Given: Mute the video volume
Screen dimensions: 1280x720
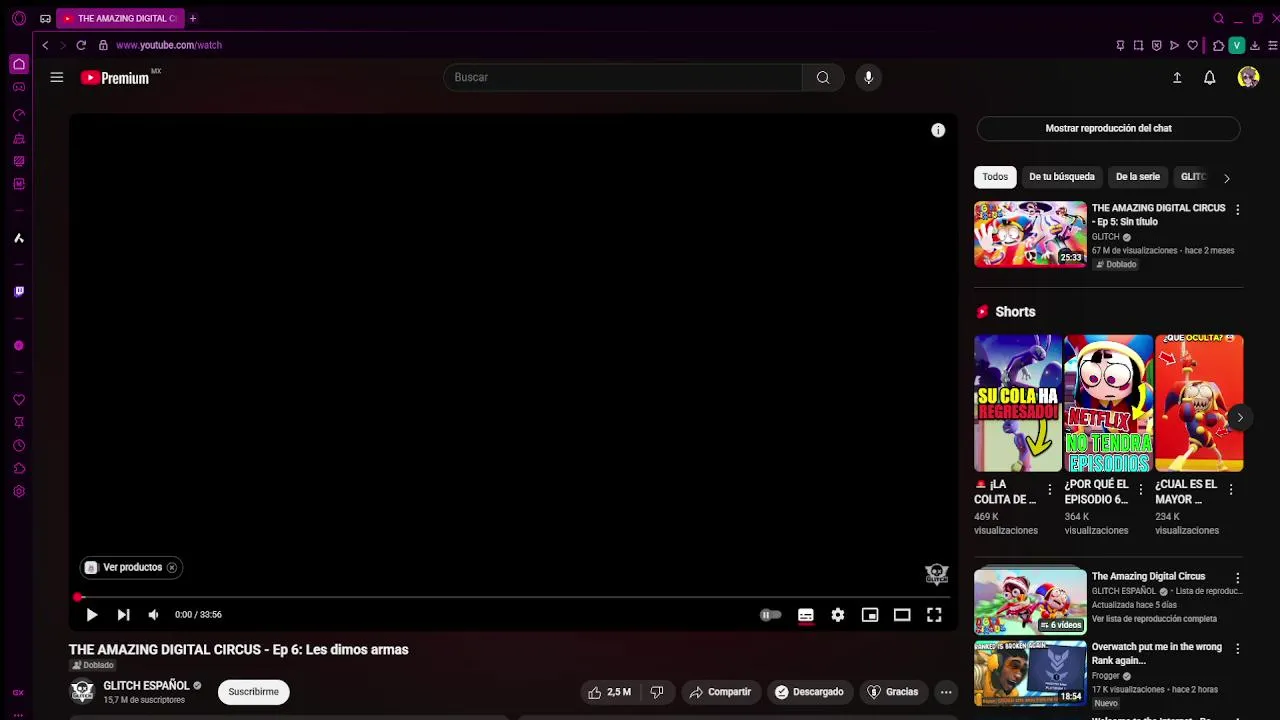Looking at the screenshot, I should [x=153, y=615].
